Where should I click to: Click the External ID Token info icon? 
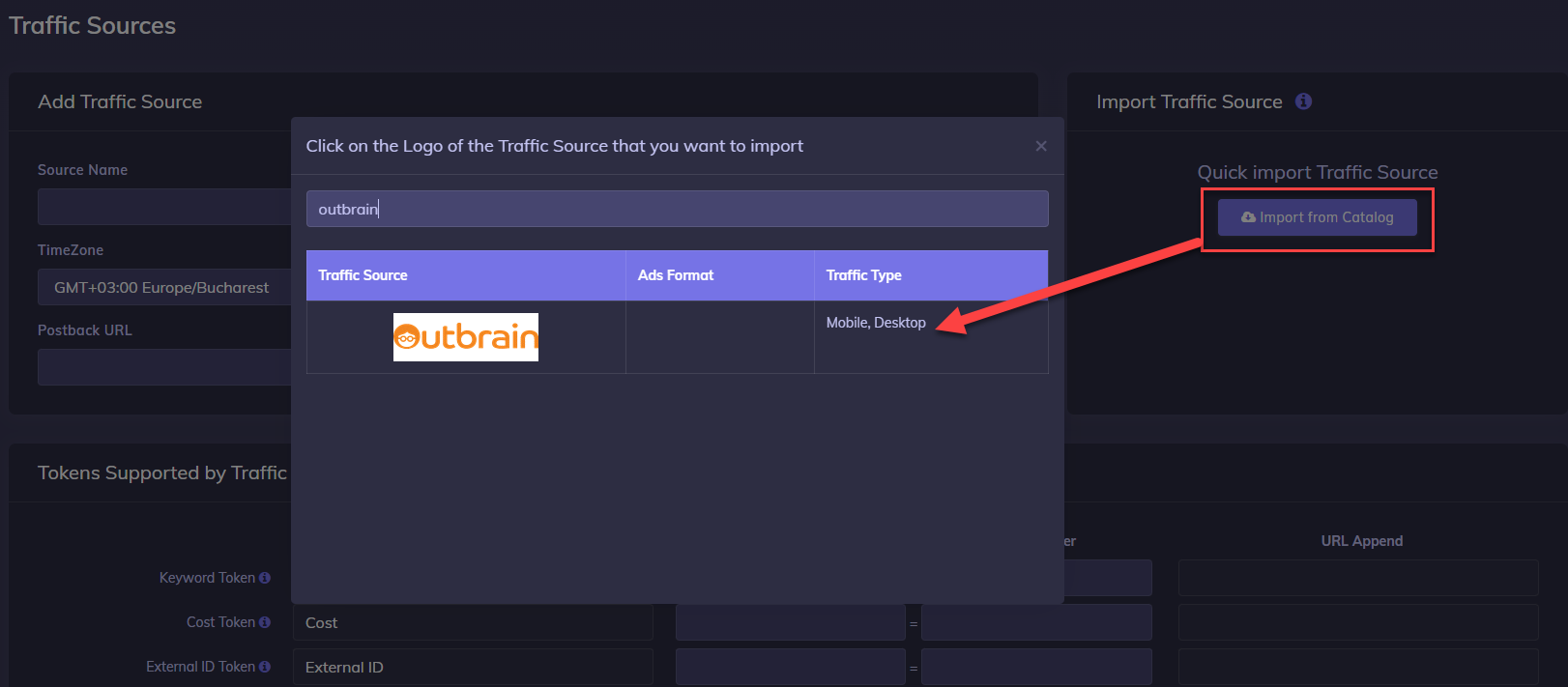[265, 667]
